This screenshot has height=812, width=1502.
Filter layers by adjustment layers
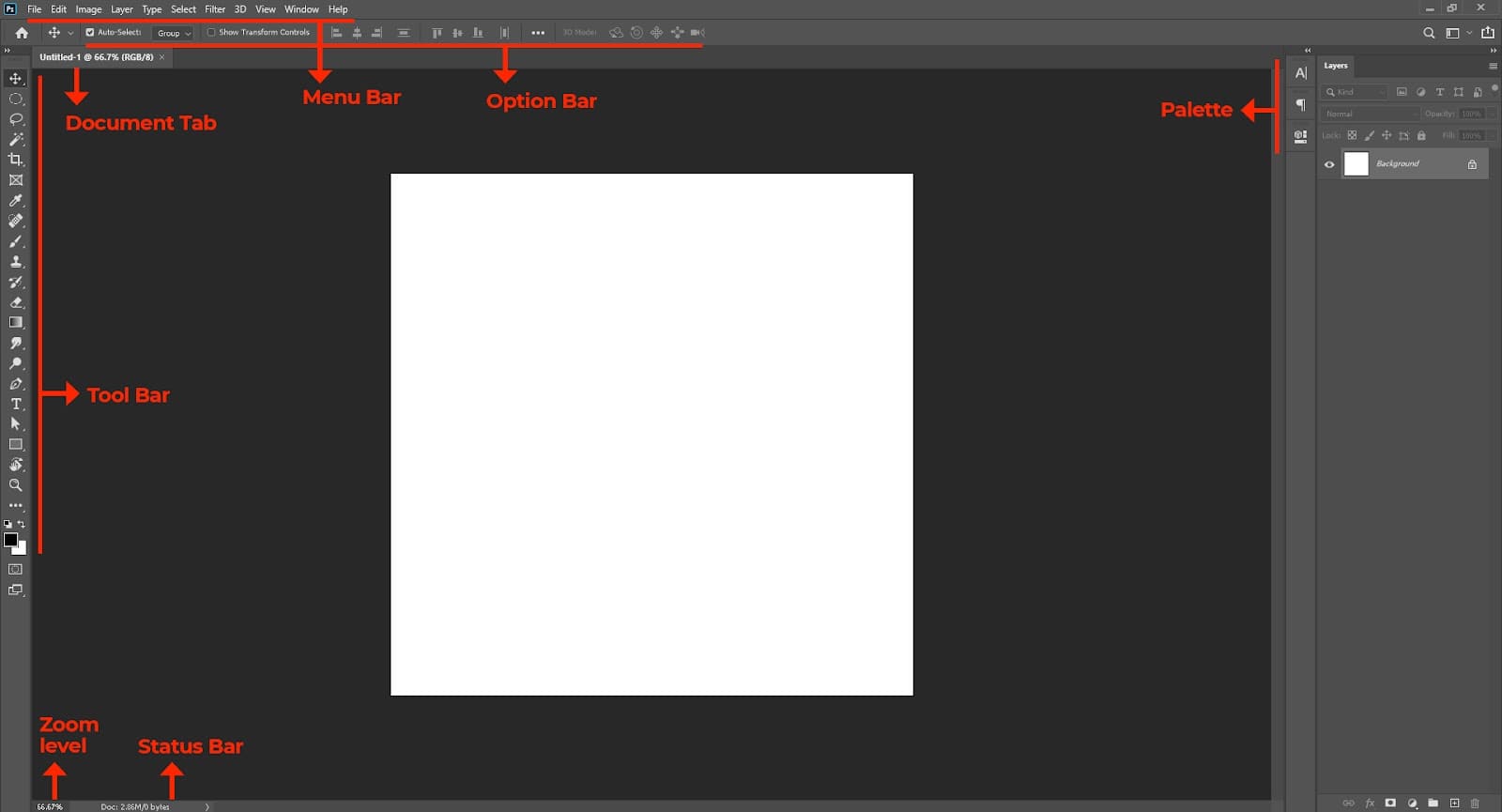pyautogui.click(x=1420, y=92)
